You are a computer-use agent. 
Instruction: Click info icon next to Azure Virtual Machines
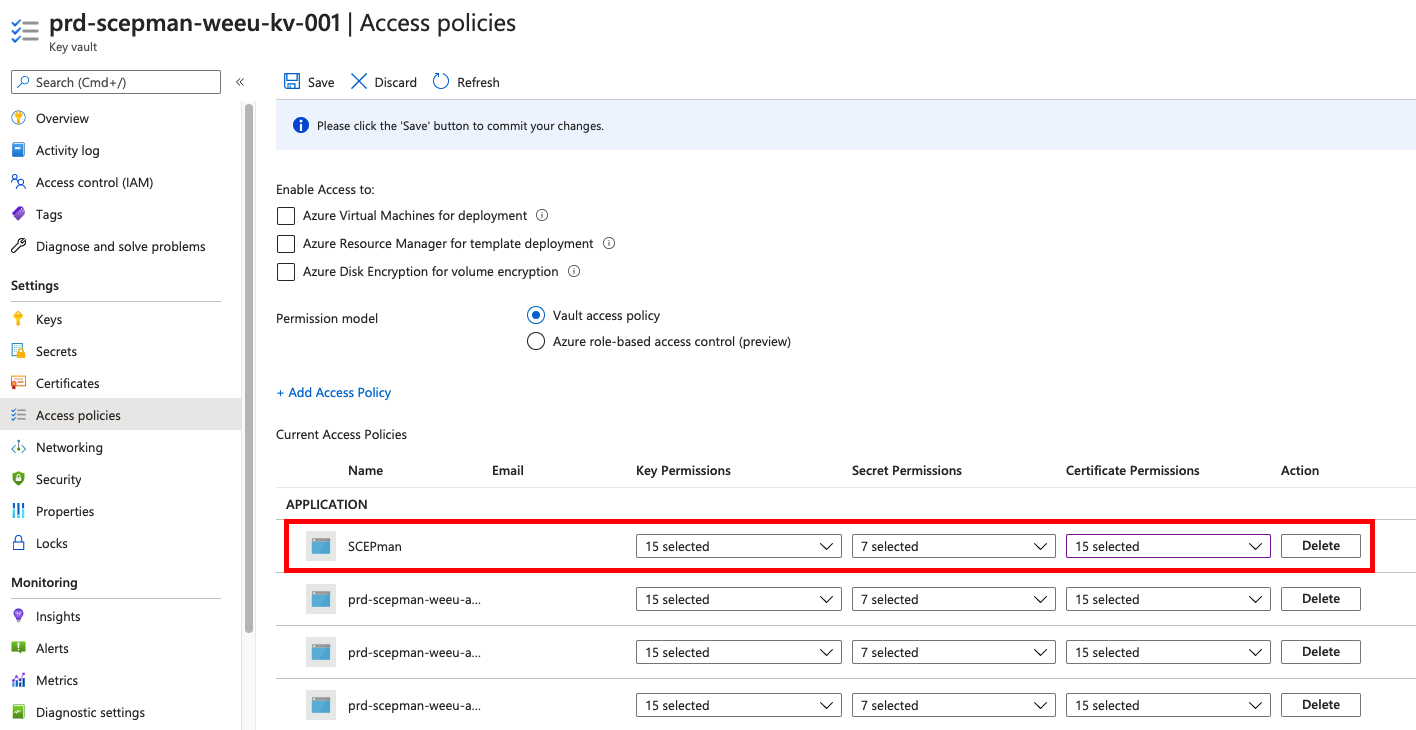coord(542,215)
